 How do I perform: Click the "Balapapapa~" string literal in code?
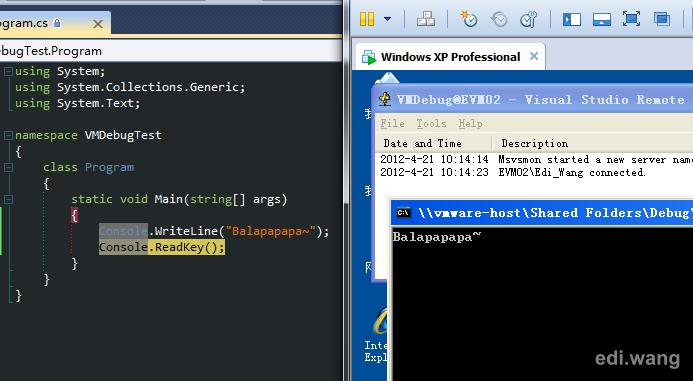click(x=271, y=231)
